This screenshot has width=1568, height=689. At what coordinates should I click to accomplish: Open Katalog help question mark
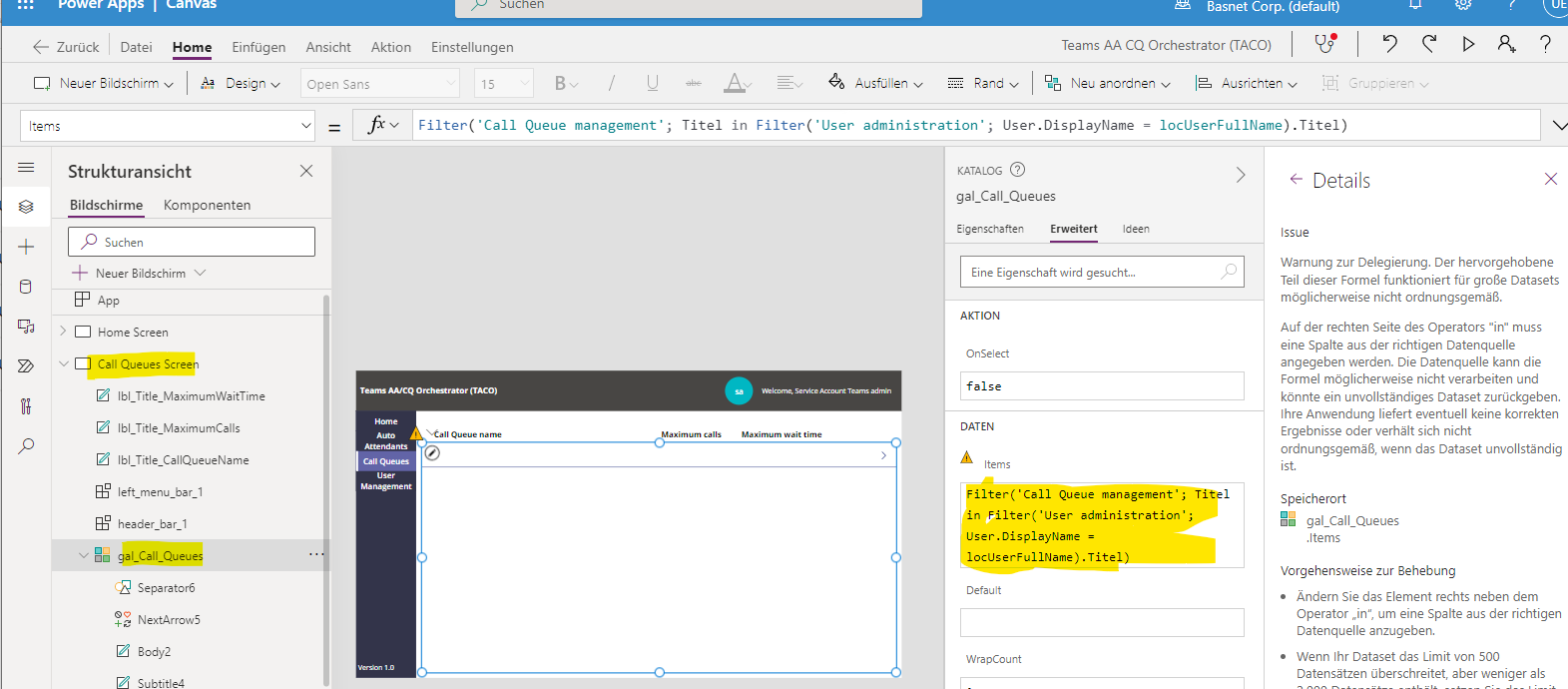pyautogui.click(x=1017, y=170)
